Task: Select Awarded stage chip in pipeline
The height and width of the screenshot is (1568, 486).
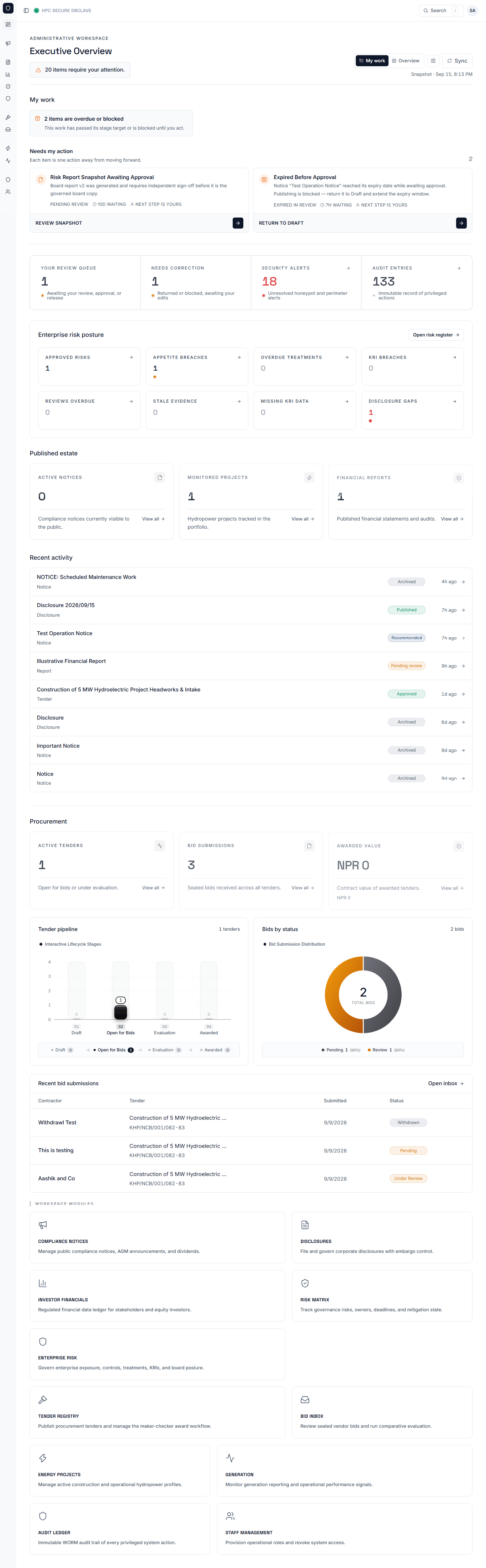Action: (215, 1050)
